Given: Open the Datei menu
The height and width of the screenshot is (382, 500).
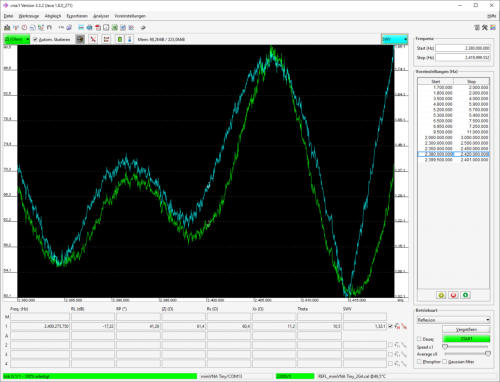Looking at the screenshot, I should (8, 16).
